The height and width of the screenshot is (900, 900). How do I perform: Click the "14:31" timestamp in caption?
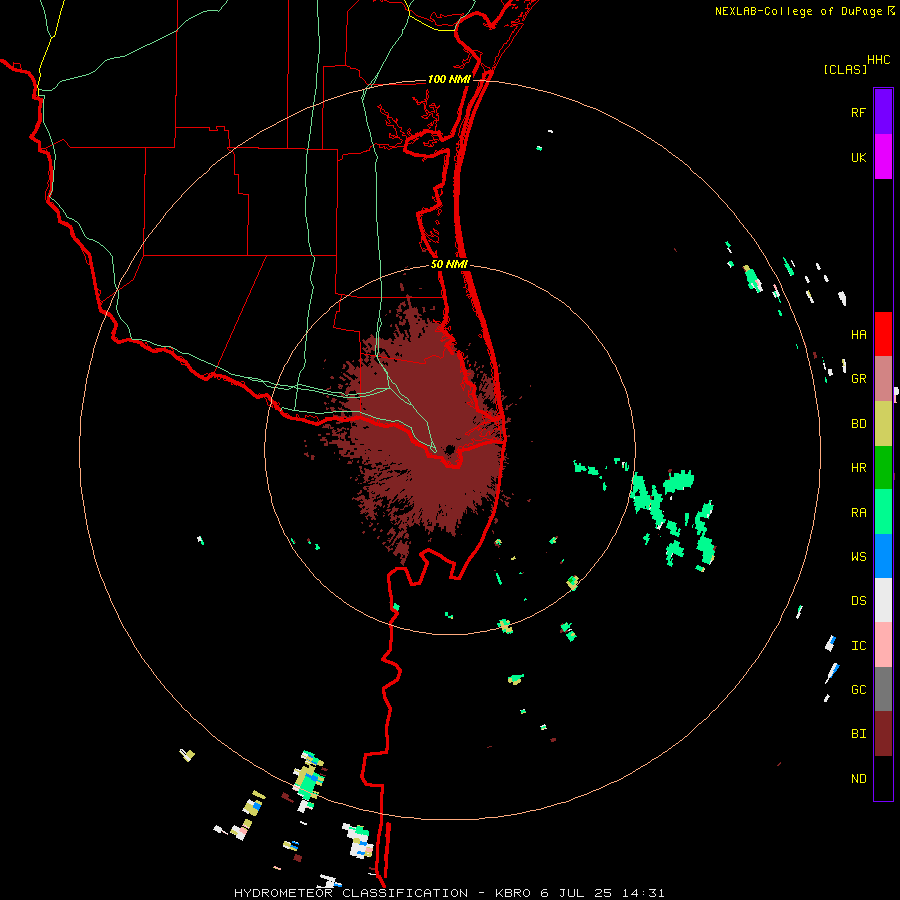645,893
